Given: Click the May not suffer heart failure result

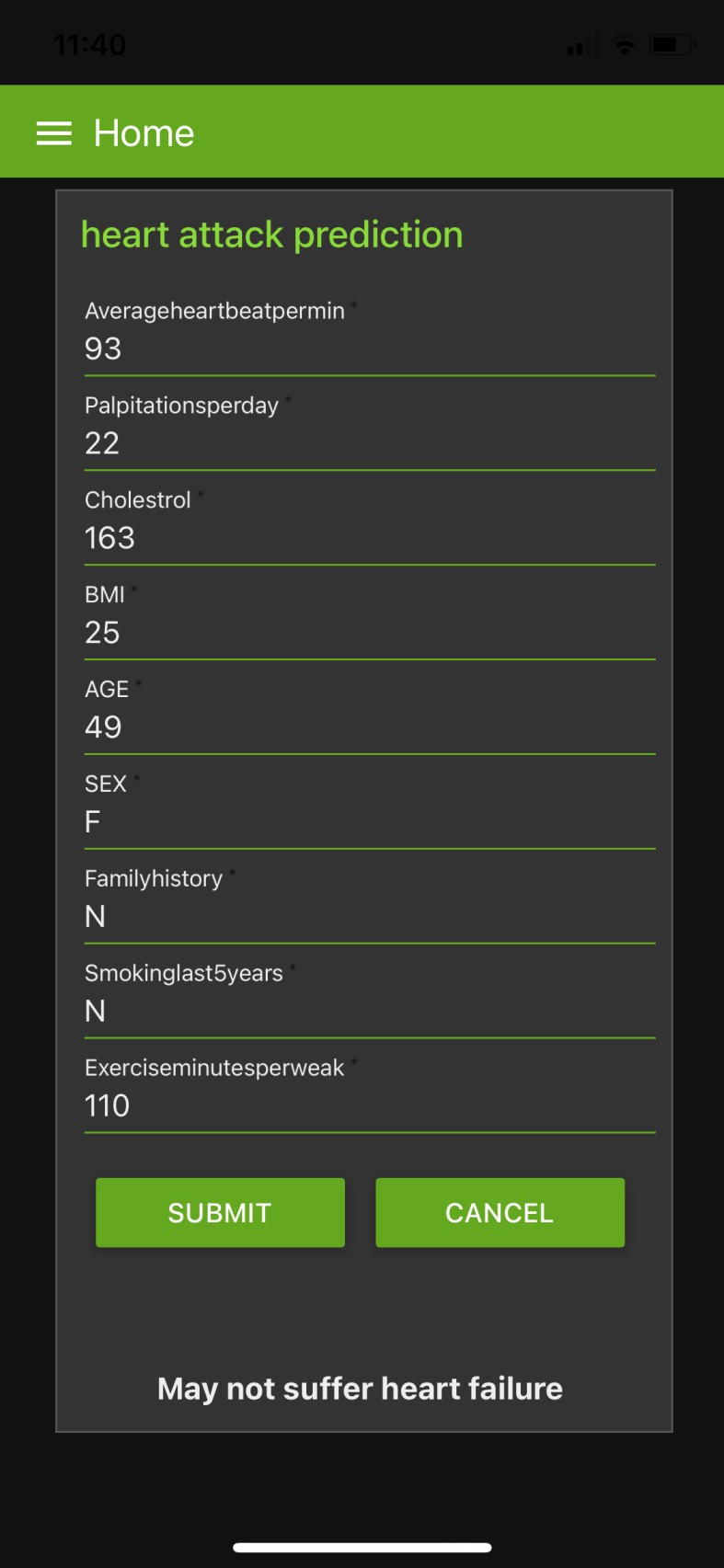Looking at the screenshot, I should (x=360, y=1388).
